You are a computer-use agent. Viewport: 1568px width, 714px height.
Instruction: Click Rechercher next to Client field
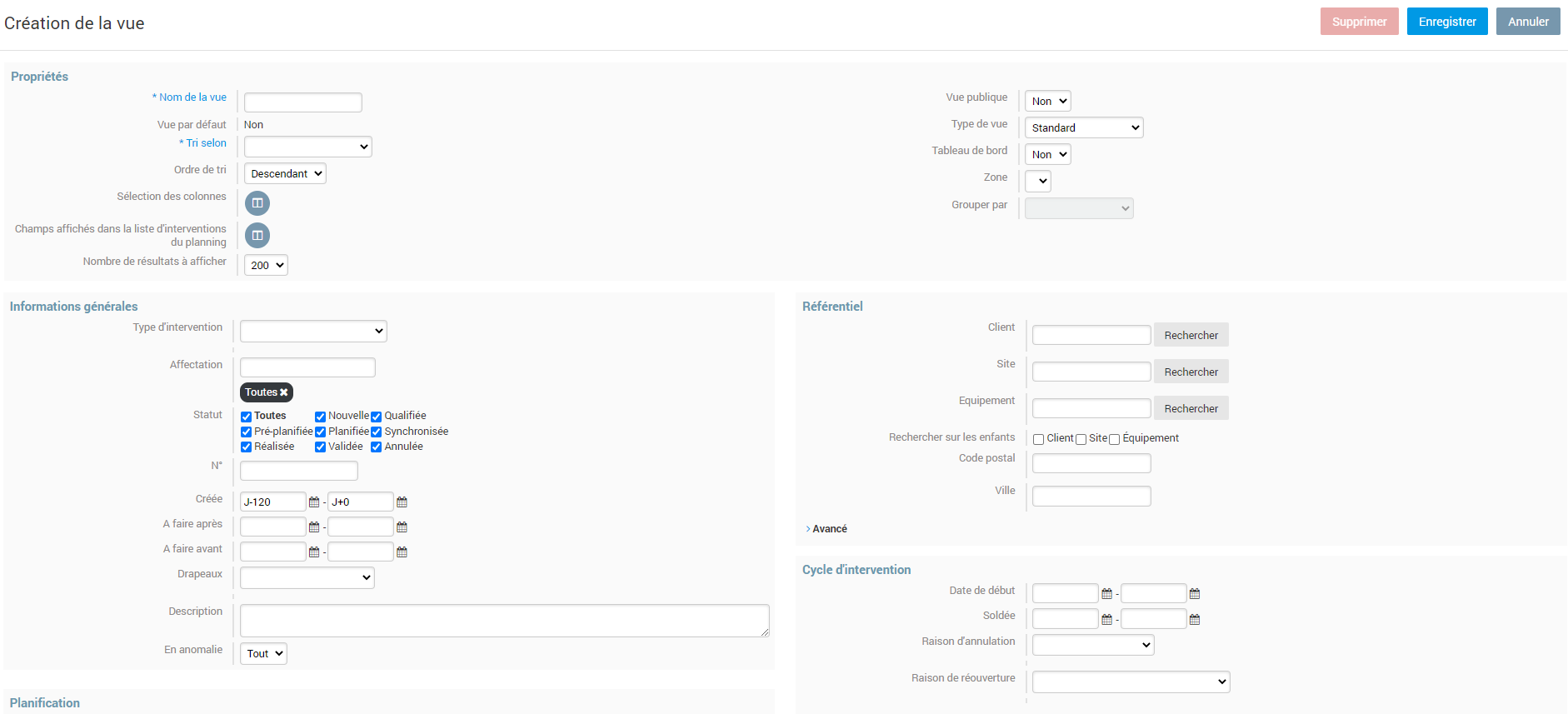[x=1191, y=335]
